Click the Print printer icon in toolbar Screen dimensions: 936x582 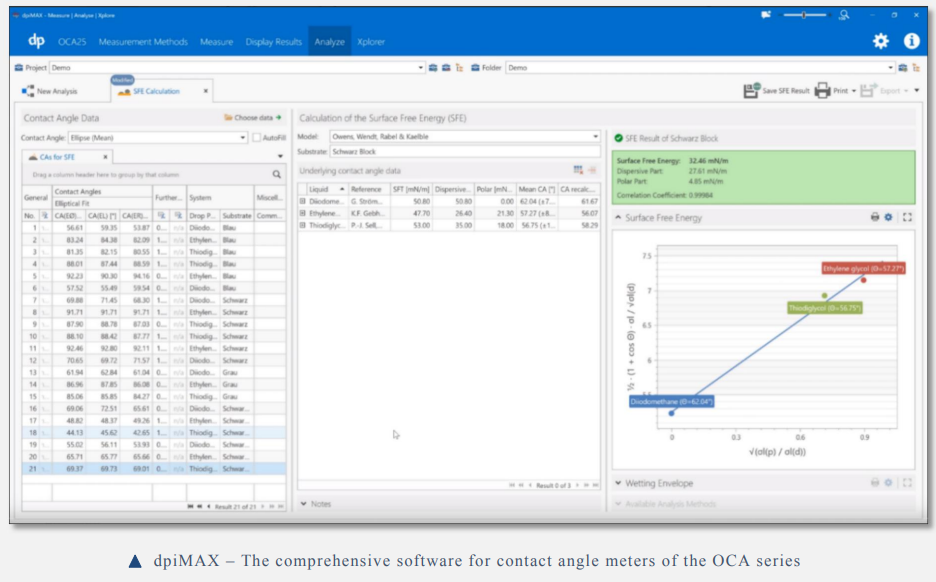tap(823, 91)
